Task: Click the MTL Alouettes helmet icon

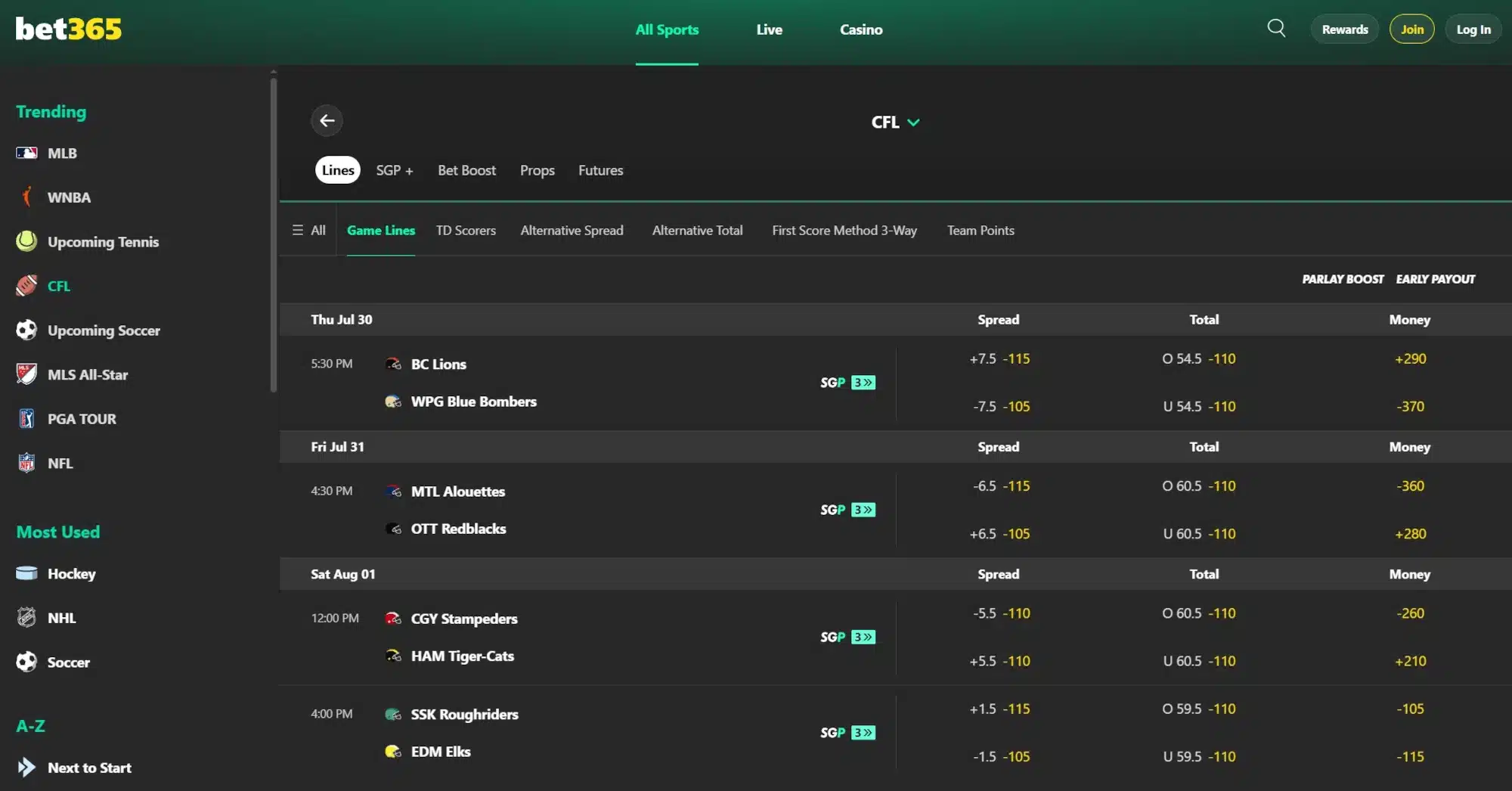Action: tap(393, 491)
